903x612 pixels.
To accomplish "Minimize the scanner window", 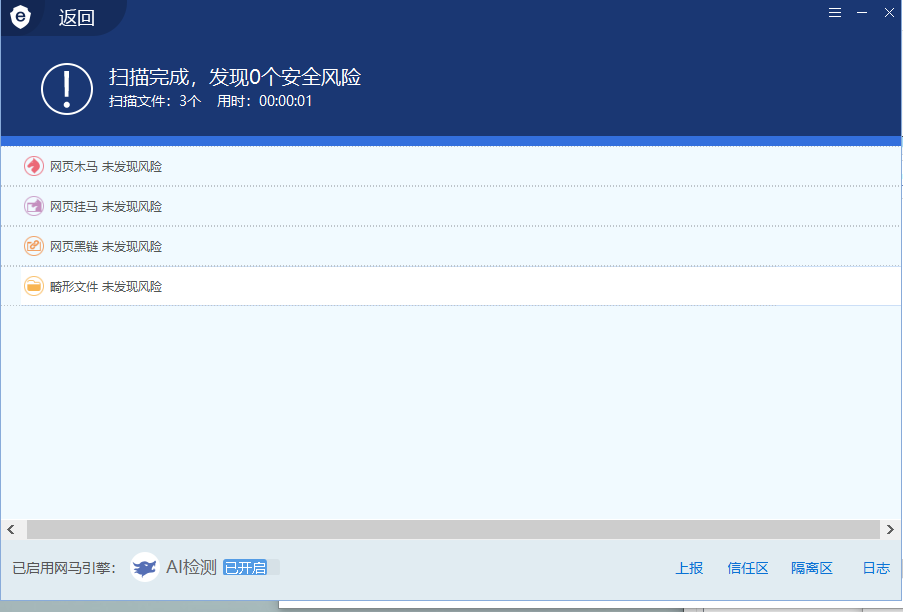I will pos(862,13).
